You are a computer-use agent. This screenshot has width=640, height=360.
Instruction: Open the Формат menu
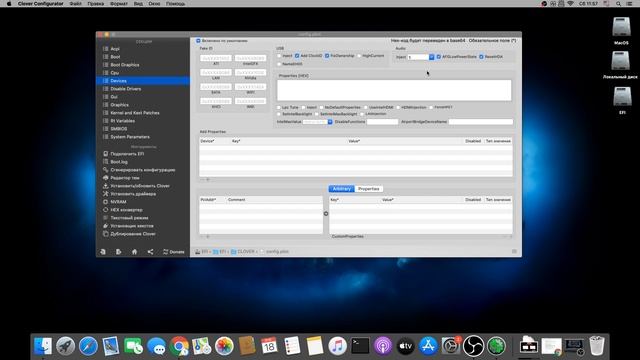119,4
